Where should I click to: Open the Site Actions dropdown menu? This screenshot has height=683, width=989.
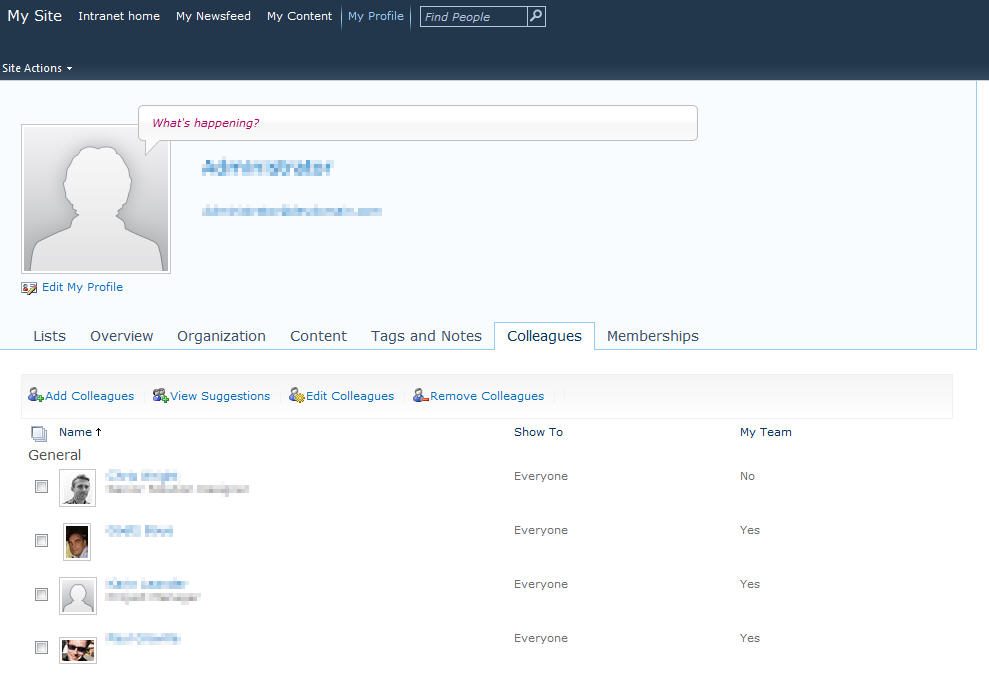37,69
